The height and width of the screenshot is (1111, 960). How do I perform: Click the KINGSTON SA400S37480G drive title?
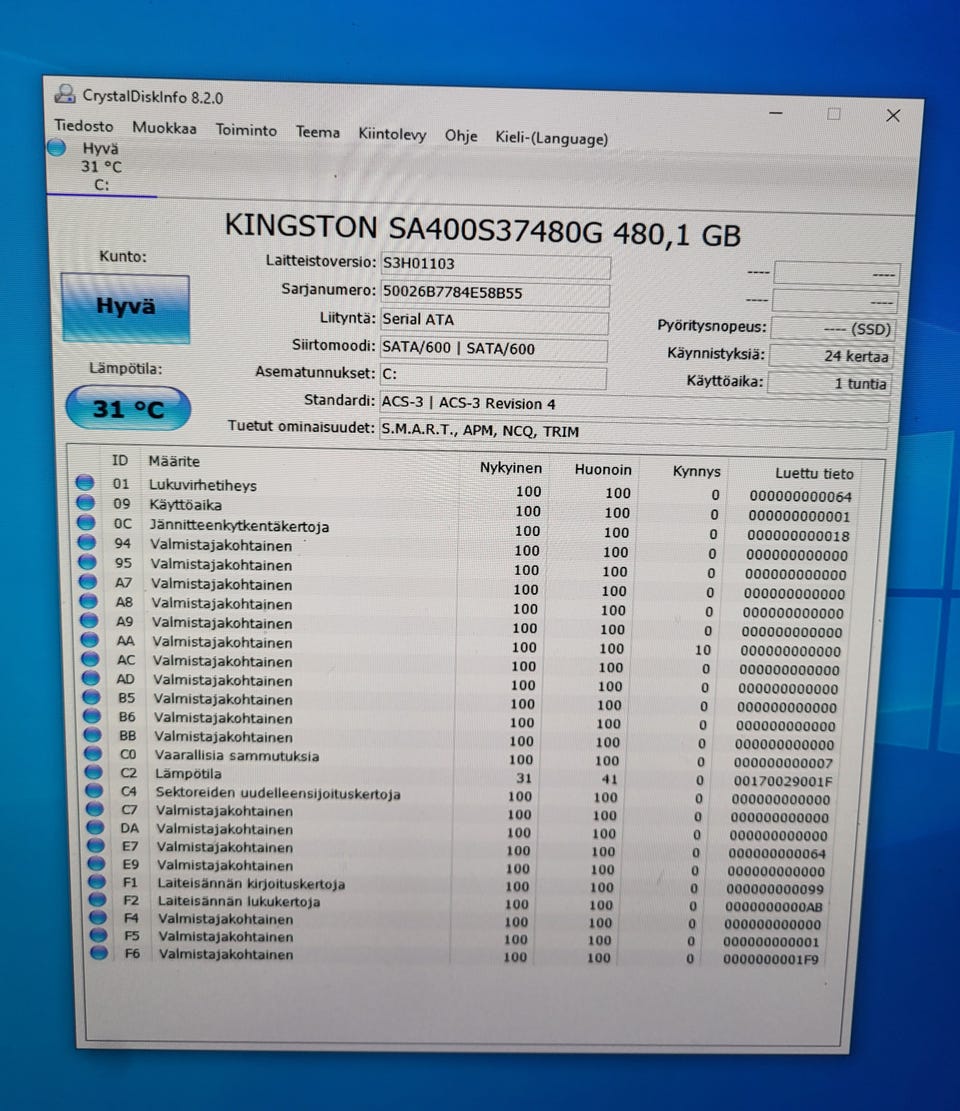(482, 230)
